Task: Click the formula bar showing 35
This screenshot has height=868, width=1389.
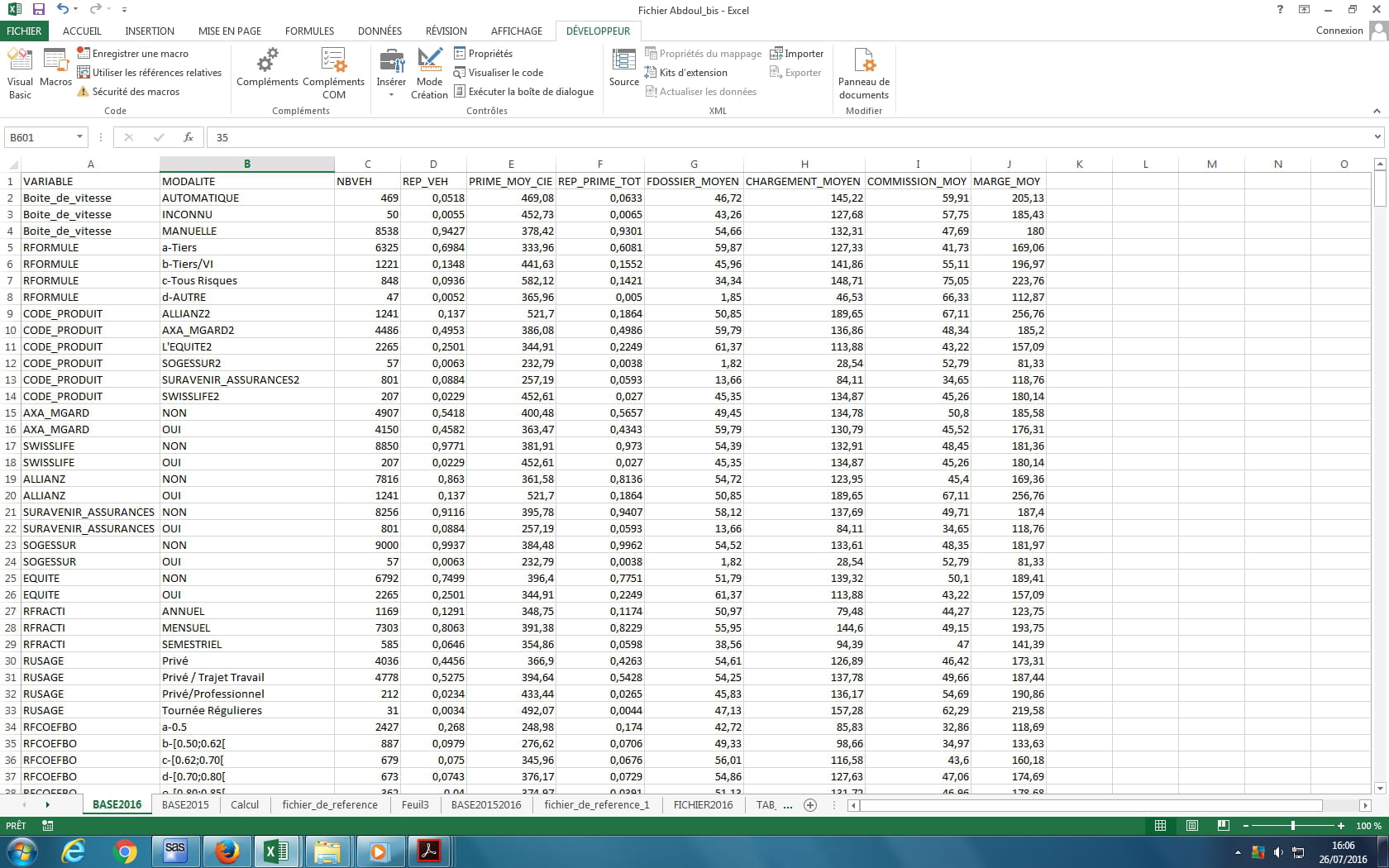Action: point(790,137)
